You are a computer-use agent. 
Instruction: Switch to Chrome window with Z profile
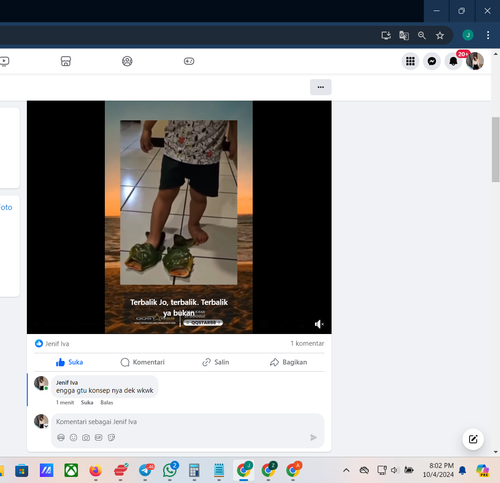268,470
